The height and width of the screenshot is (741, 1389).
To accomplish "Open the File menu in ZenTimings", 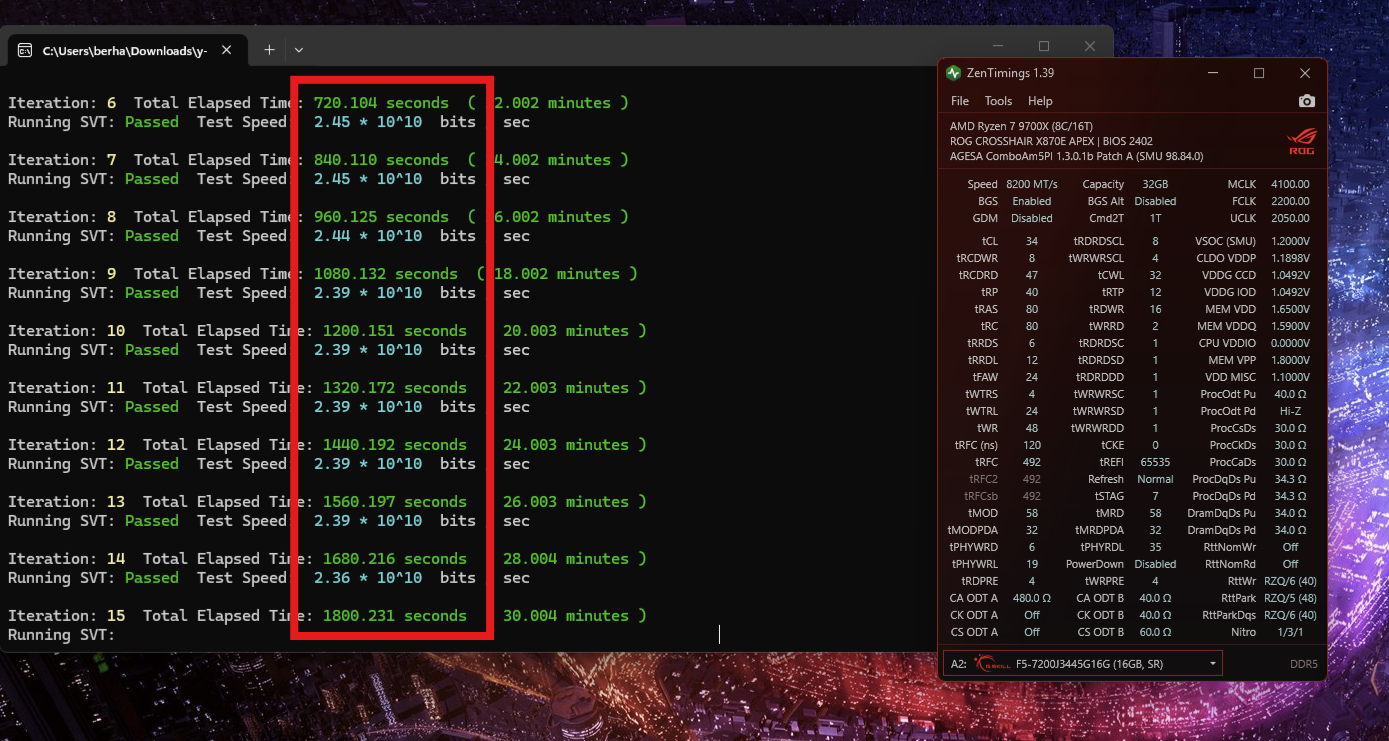I will tap(960, 101).
